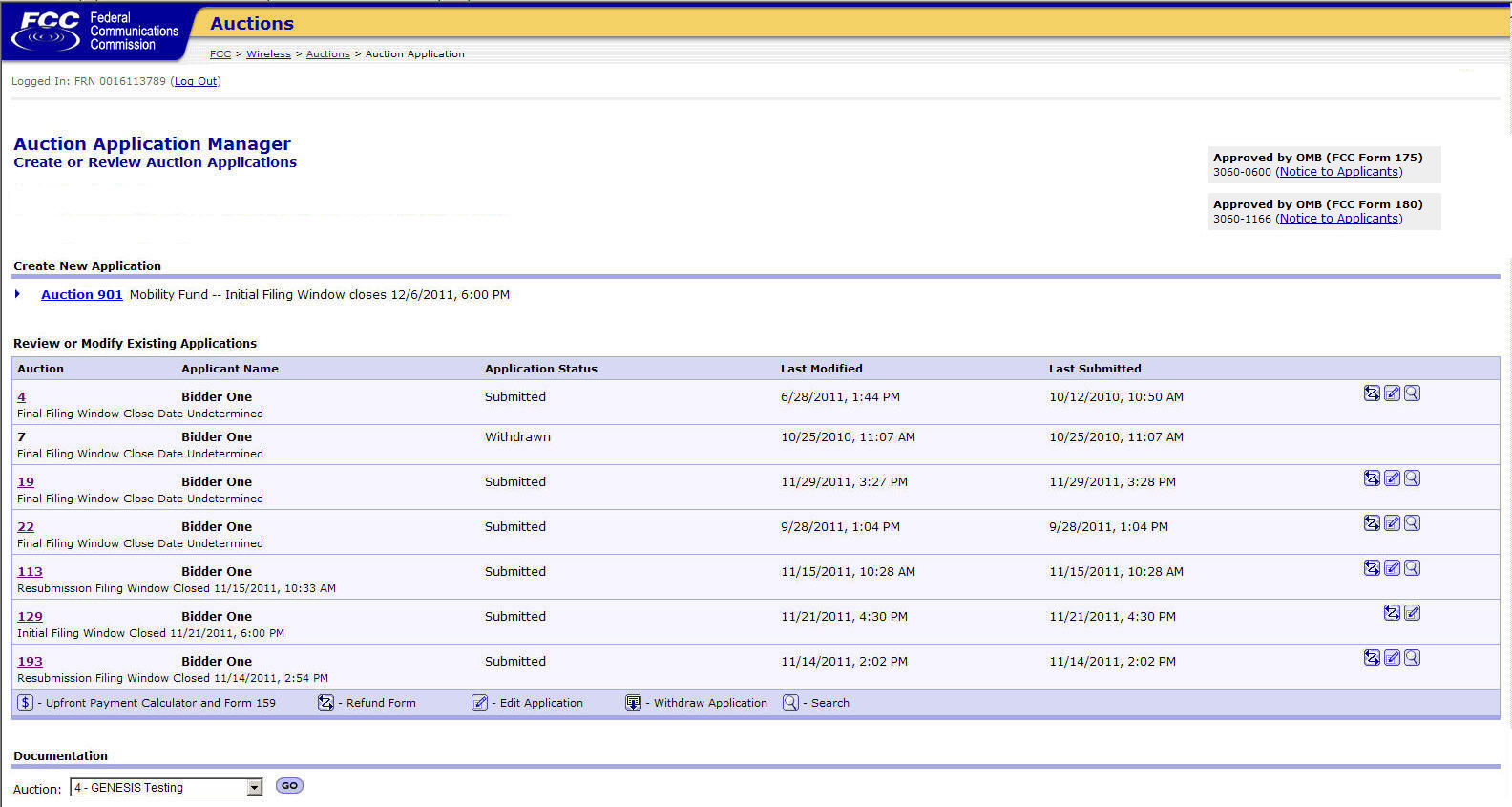Go to Auctions in the breadcrumb
The height and width of the screenshot is (807, 1512).
click(x=327, y=54)
